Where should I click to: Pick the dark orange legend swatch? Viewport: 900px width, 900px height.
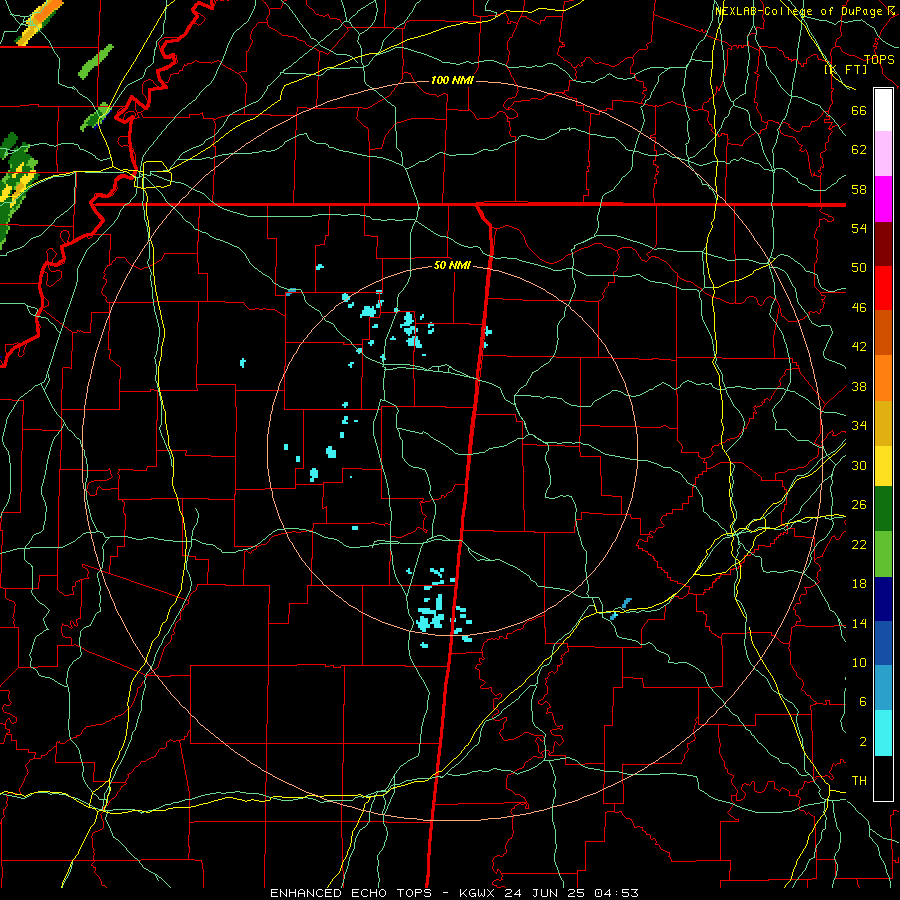pyautogui.click(x=883, y=333)
